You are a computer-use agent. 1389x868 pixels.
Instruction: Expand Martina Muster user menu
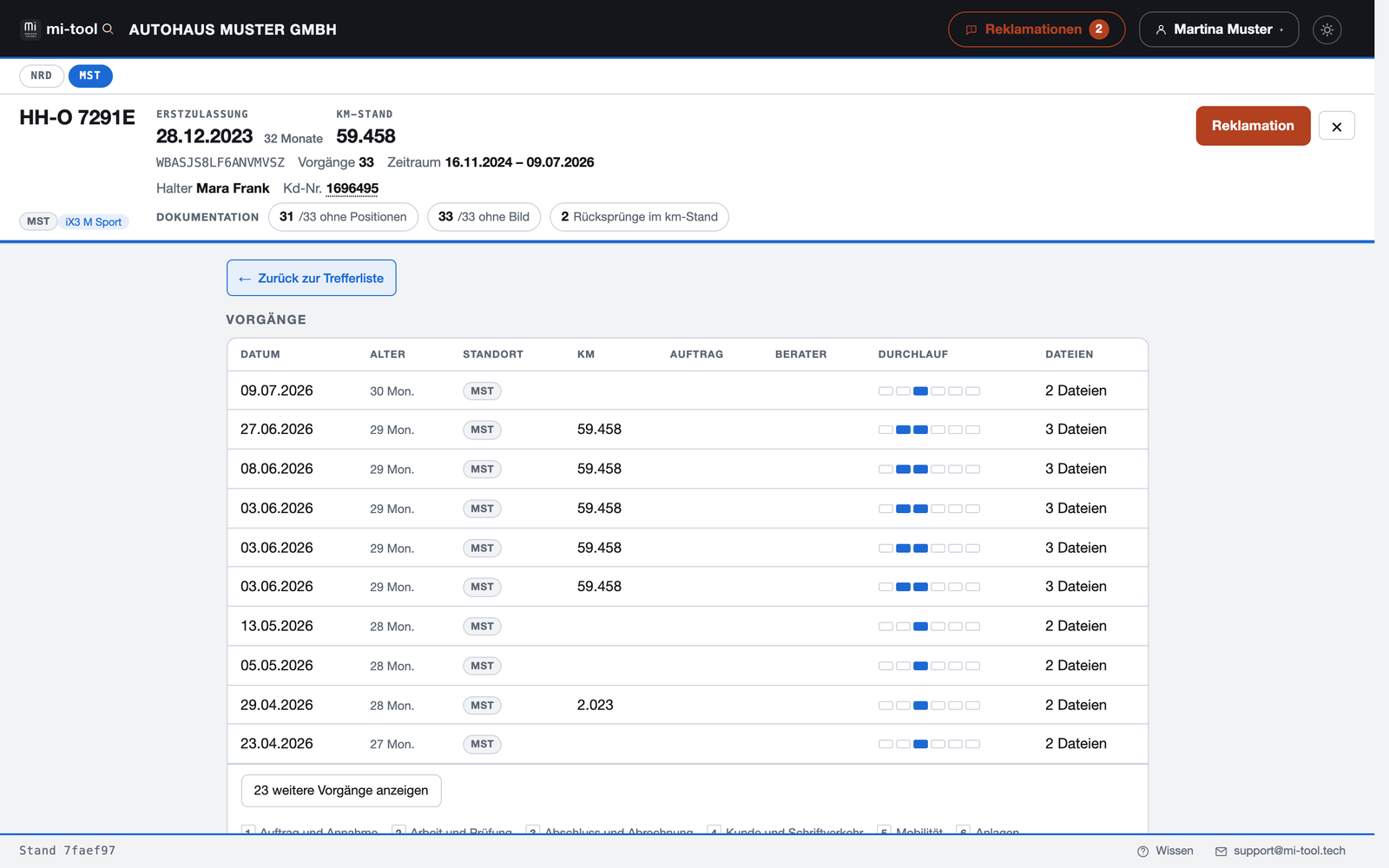click(x=1218, y=30)
